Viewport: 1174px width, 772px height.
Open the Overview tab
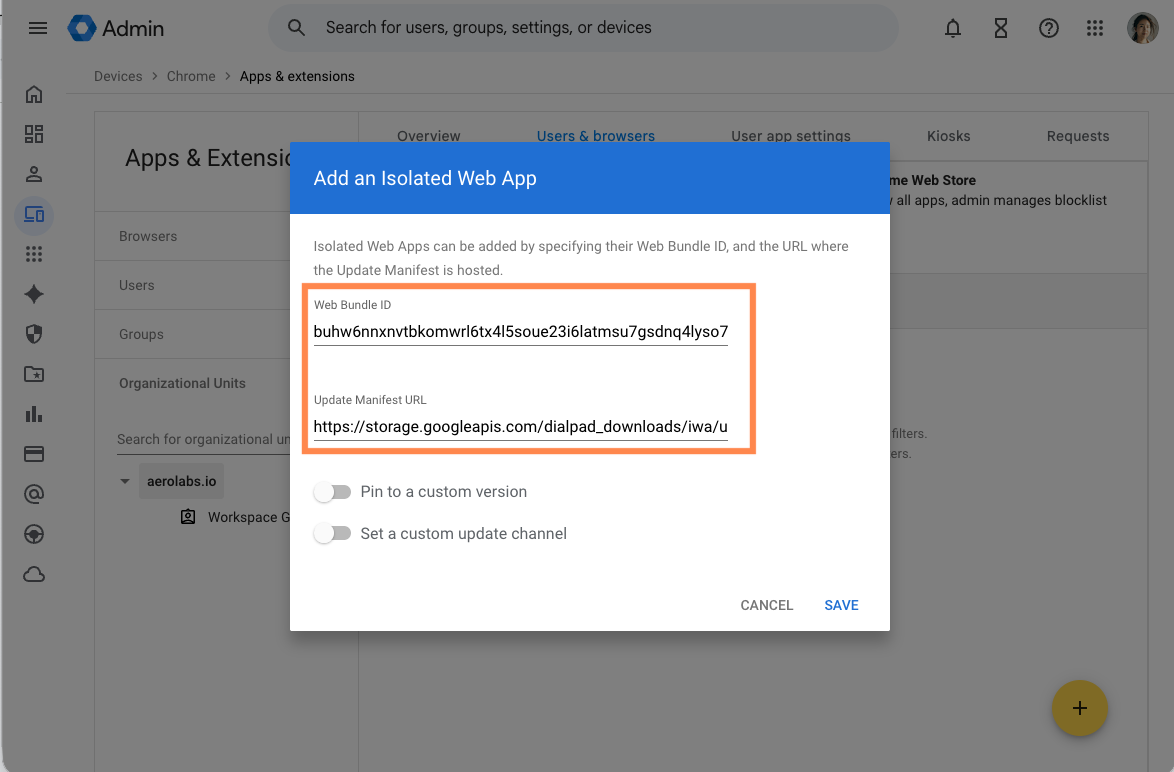click(428, 136)
